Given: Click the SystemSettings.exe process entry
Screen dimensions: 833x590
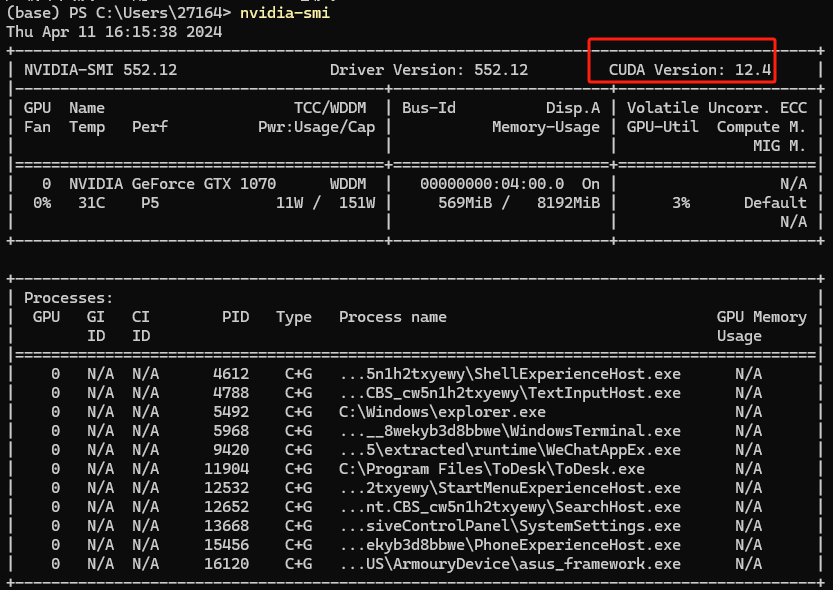Looking at the screenshot, I should (510, 526).
